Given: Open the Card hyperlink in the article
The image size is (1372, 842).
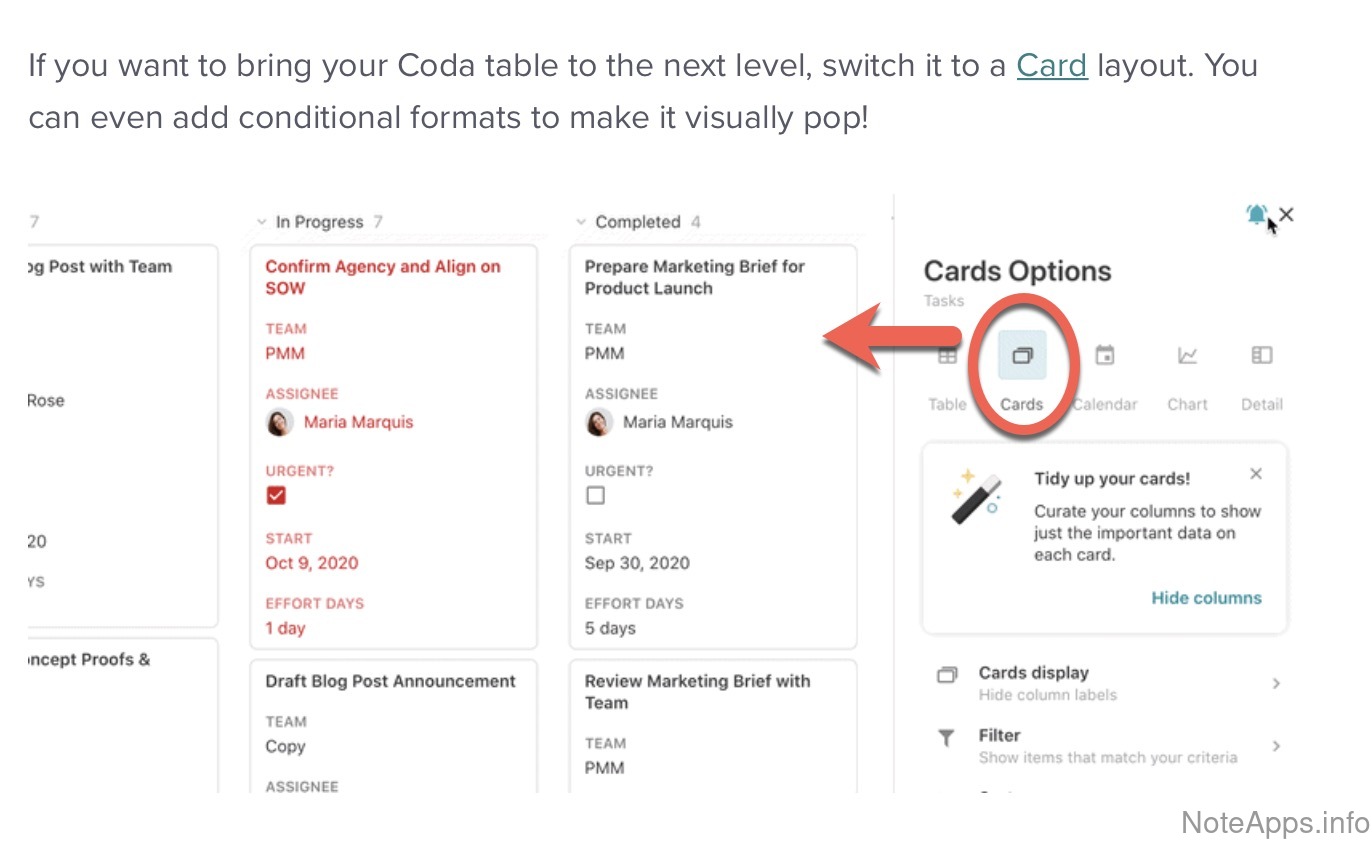Looking at the screenshot, I should (1052, 66).
